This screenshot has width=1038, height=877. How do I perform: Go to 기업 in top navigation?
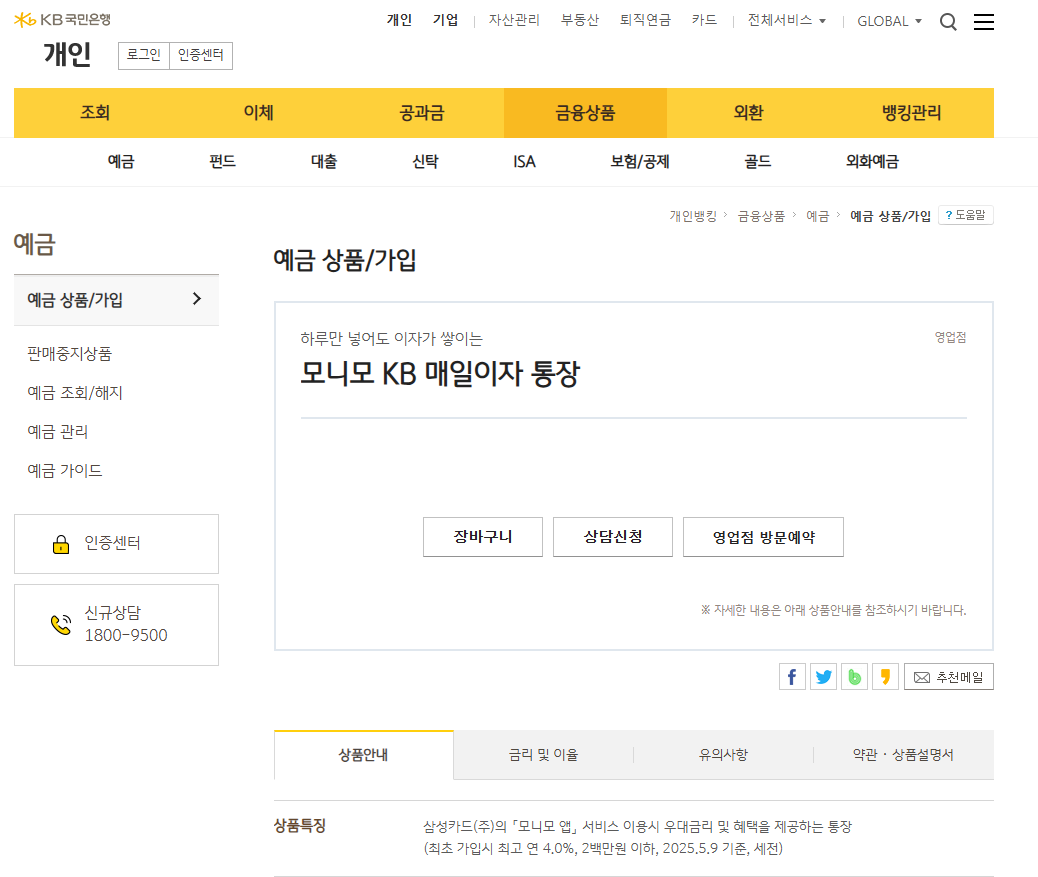point(446,21)
